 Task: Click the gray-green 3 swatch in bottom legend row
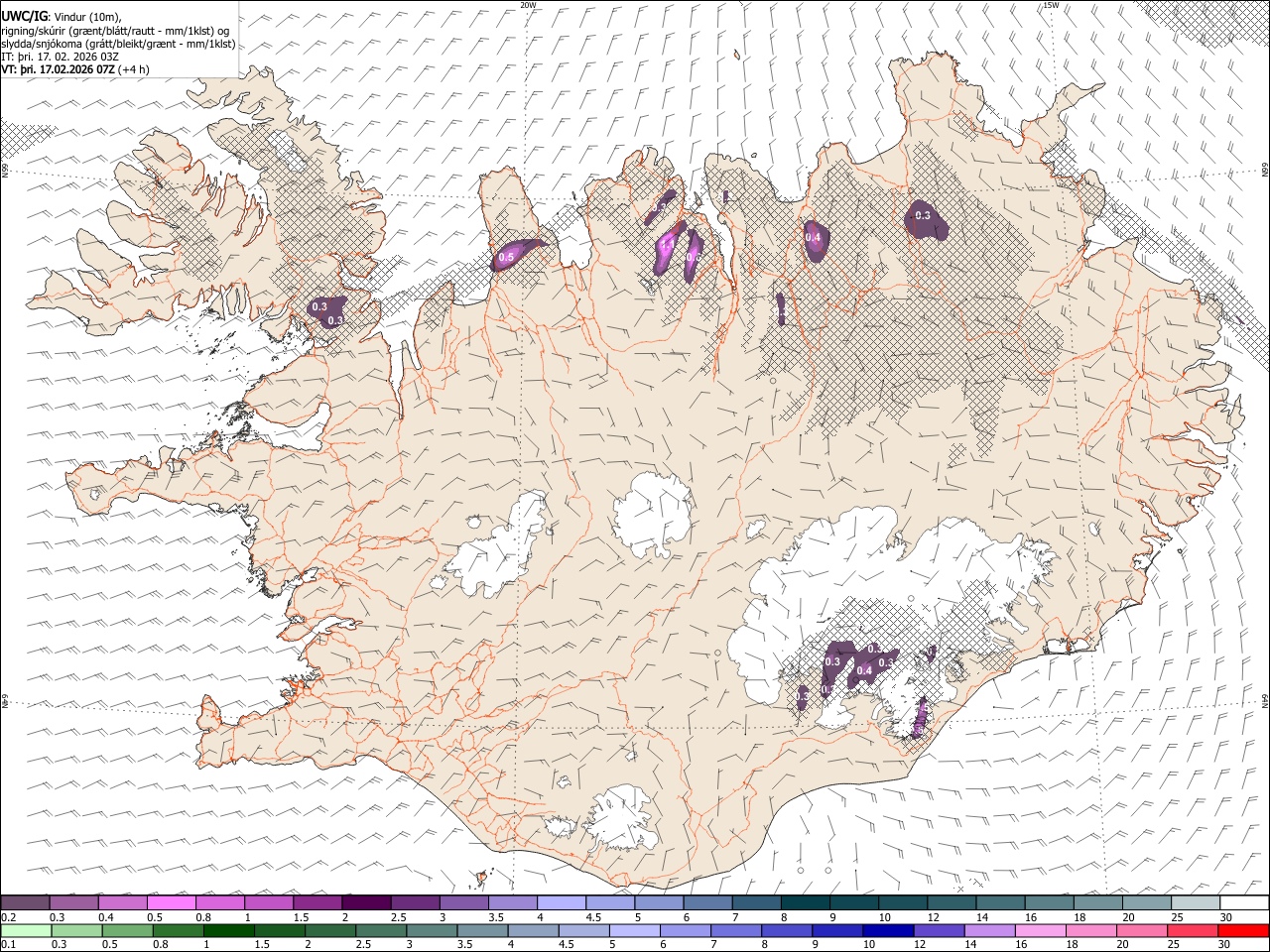(432, 930)
